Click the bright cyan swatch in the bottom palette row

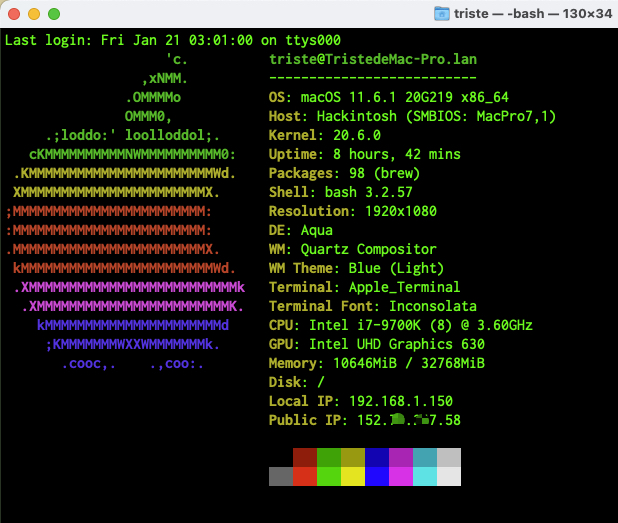425,476
